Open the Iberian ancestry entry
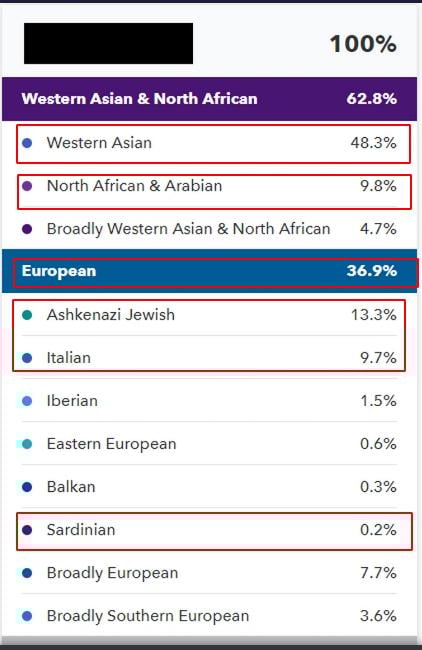This screenshot has height=650, width=422. pyautogui.click(x=209, y=401)
